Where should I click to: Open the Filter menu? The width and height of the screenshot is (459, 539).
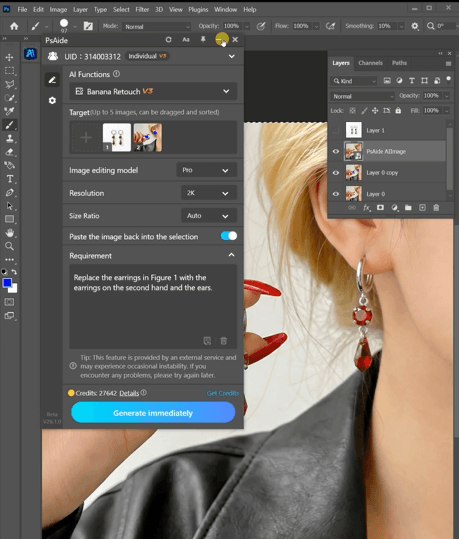pos(142,10)
